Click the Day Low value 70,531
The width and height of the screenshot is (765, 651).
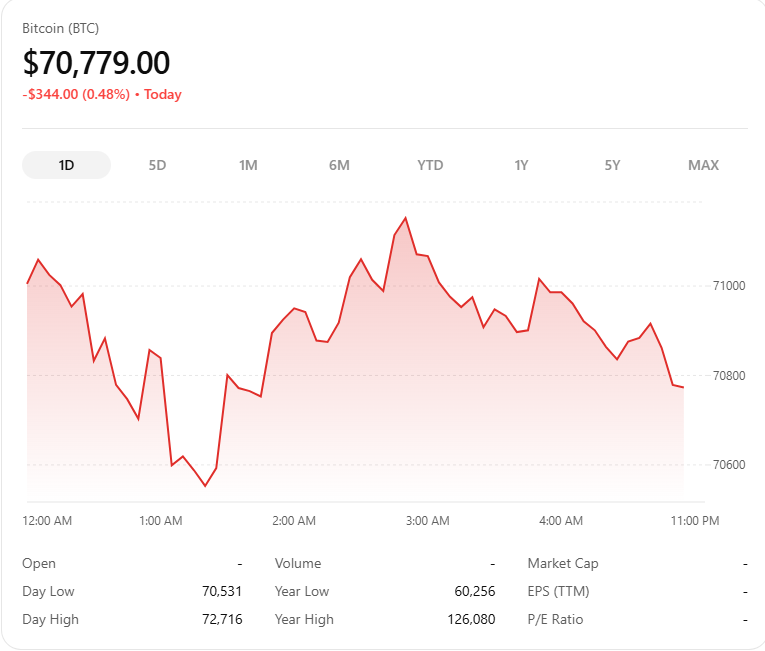pyautogui.click(x=222, y=591)
